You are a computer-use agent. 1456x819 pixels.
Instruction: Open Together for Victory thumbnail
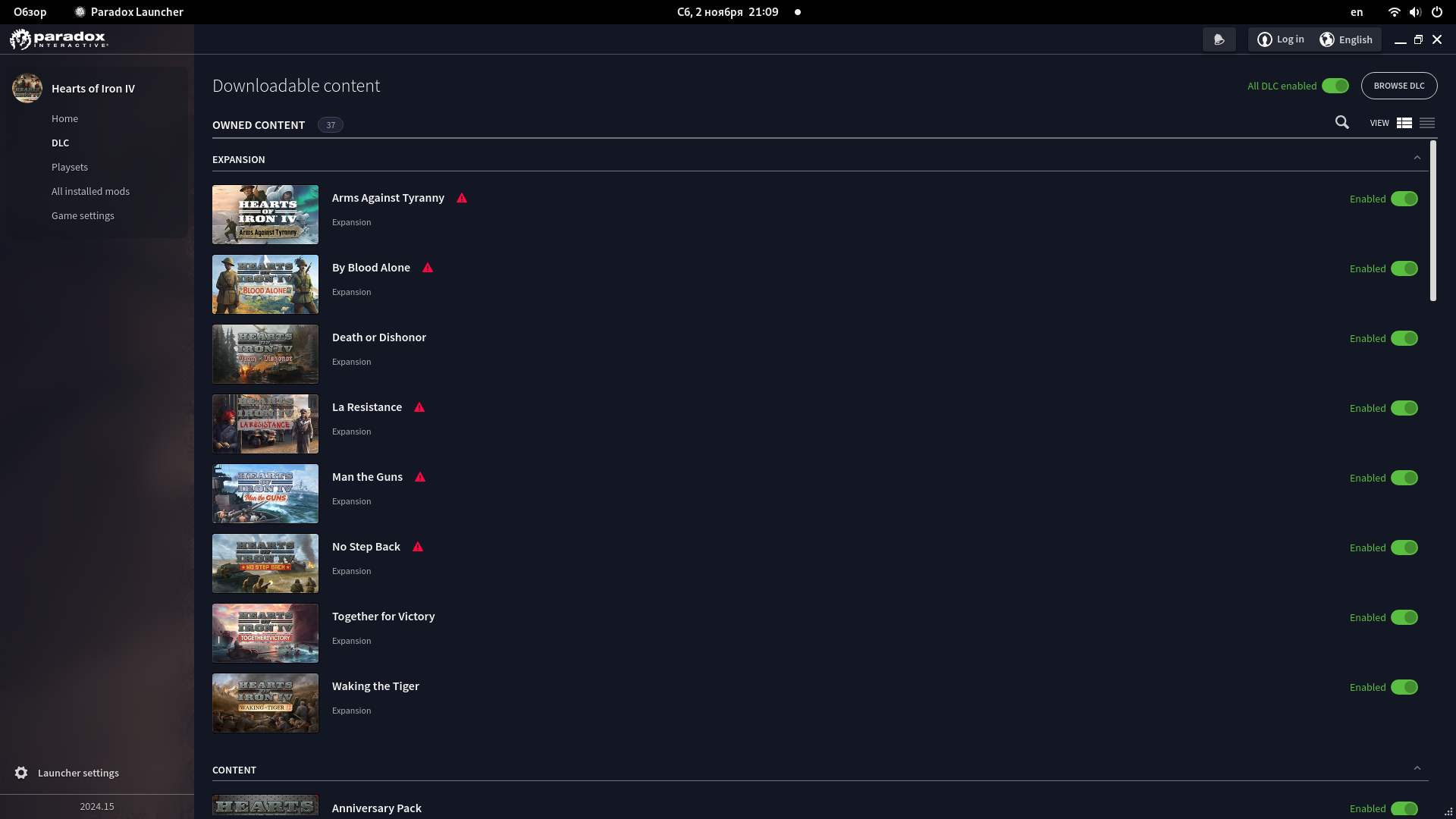coord(265,633)
